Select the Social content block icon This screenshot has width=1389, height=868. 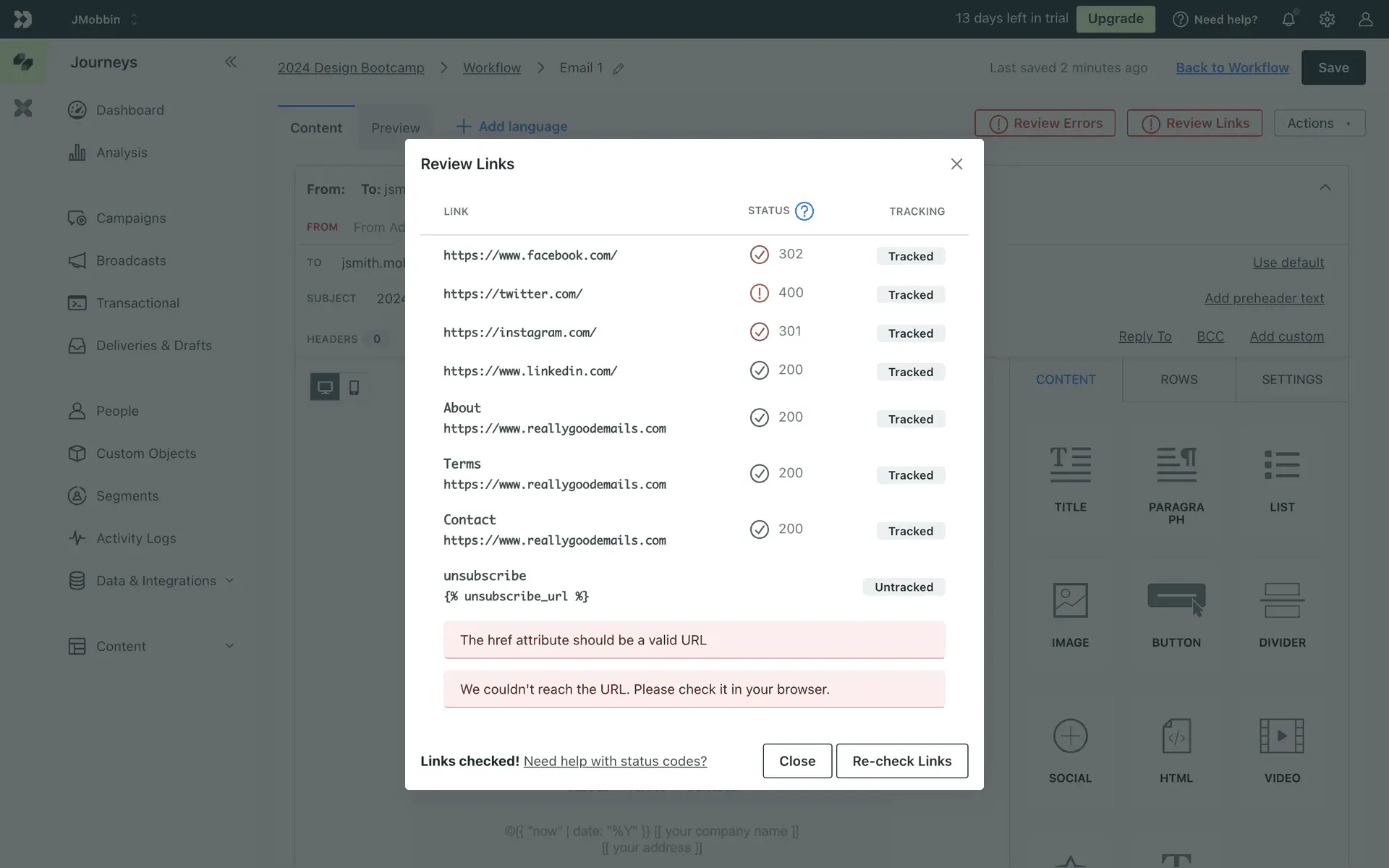(1070, 736)
